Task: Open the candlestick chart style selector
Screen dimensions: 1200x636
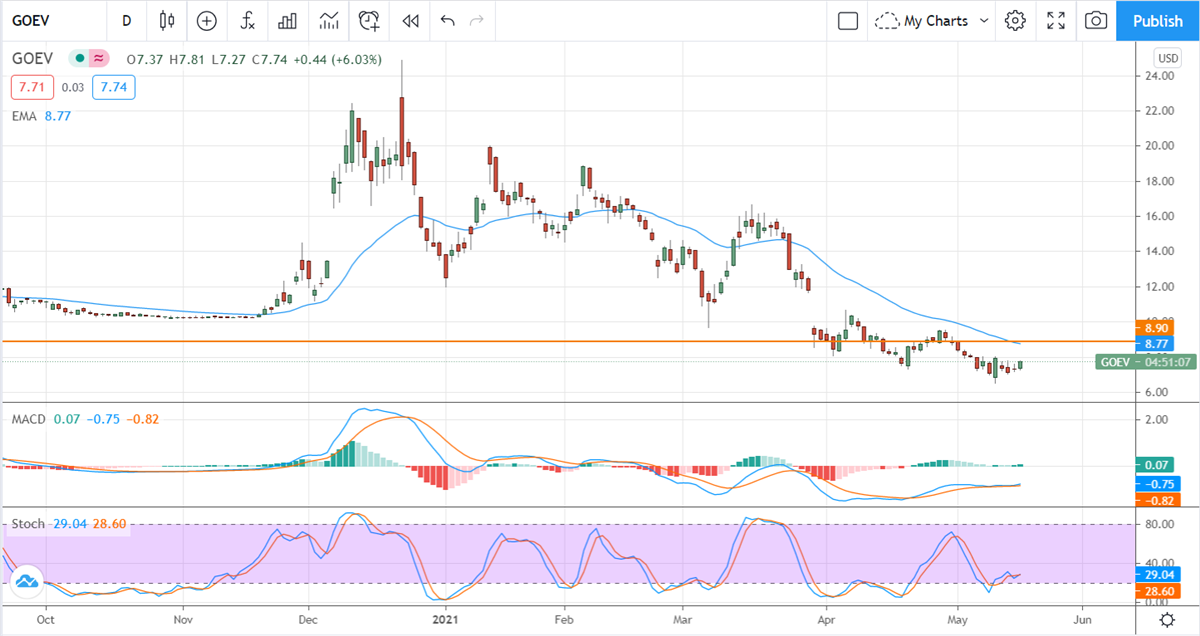Action: point(166,20)
